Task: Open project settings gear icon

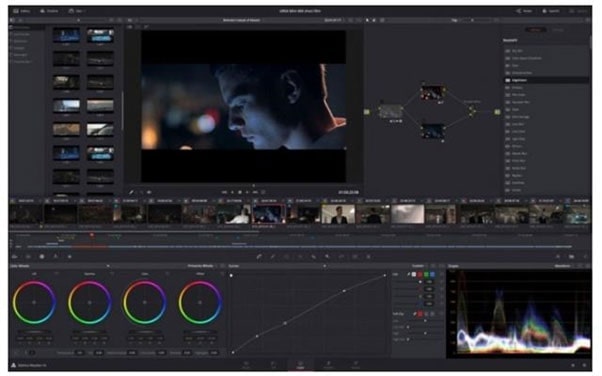Action: (585, 365)
